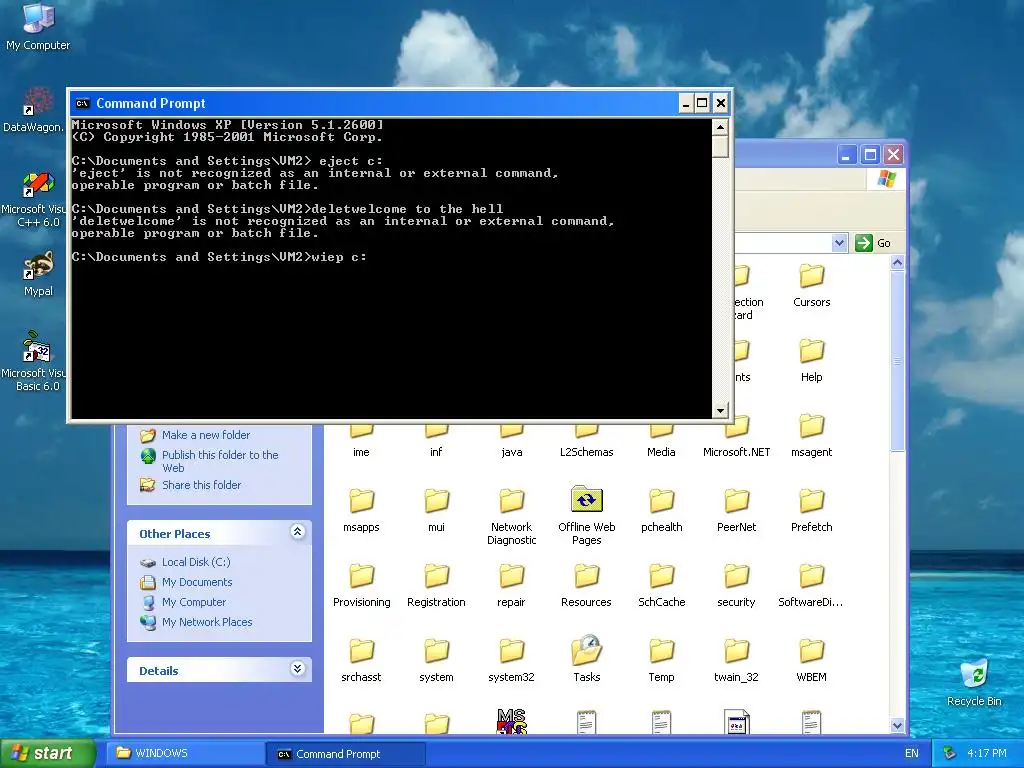Select the Network Diagnostic folder
The width and height of the screenshot is (1024, 768).
pyautogui.click(x=511, y=517)
